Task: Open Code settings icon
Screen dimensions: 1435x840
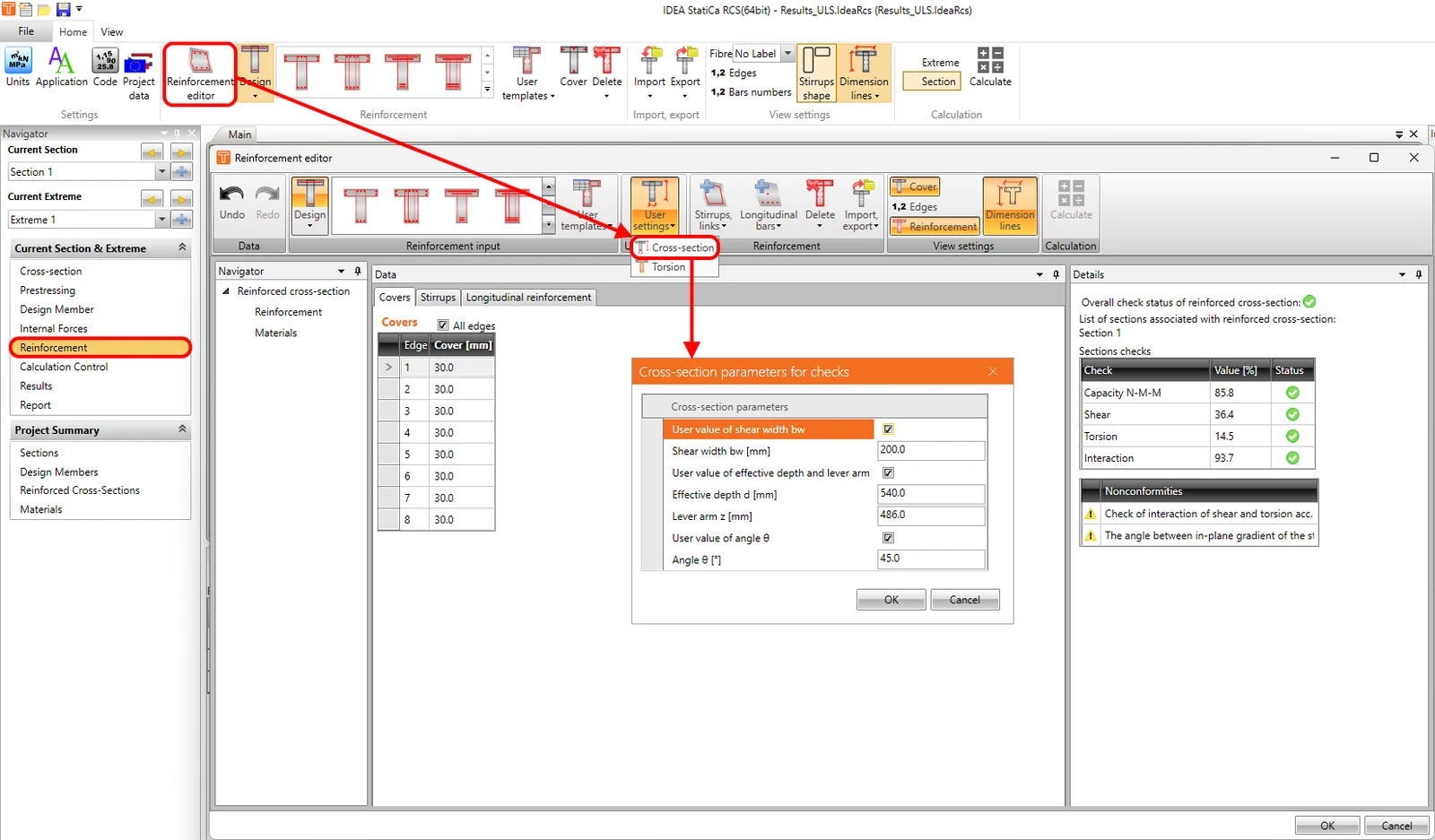Action: coord(105,68)
